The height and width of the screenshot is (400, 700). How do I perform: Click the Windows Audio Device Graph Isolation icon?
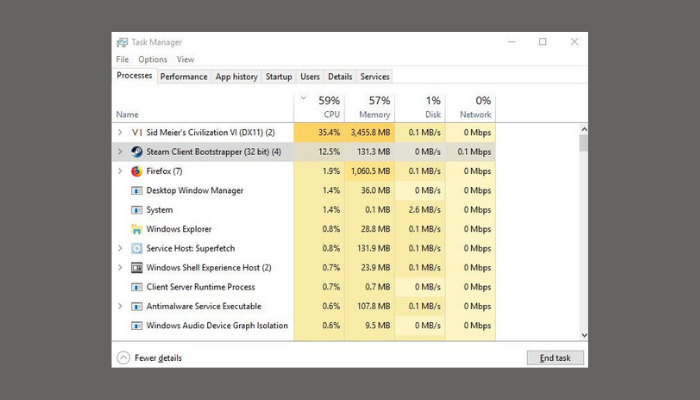click(137, 325)
